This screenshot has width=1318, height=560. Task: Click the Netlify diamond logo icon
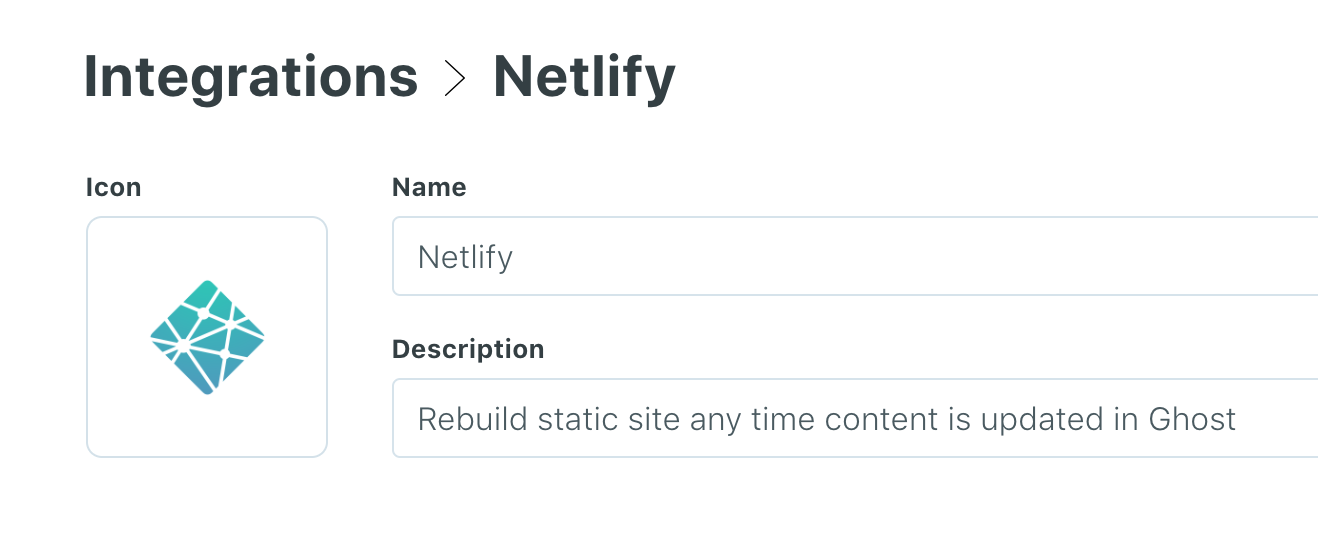pyautogui.click(x=207, y=337)
